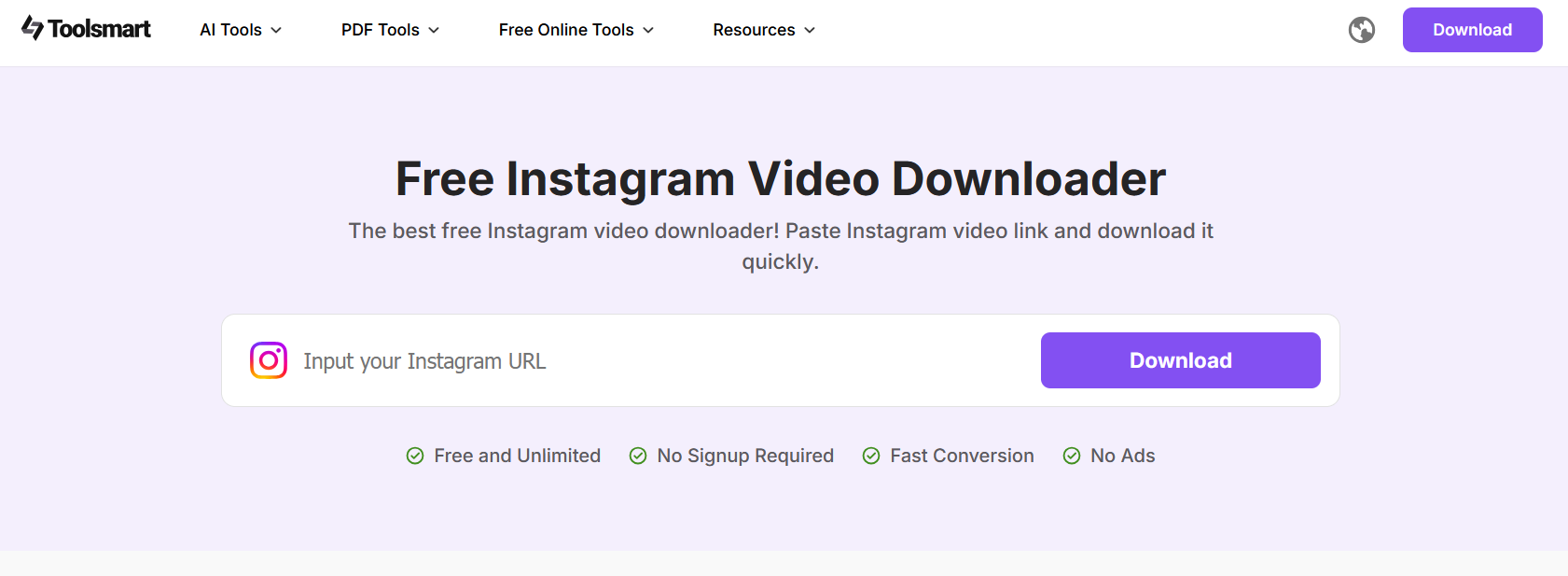Click the subtitle about pasting Instagram video link

[x=781, y=246]
